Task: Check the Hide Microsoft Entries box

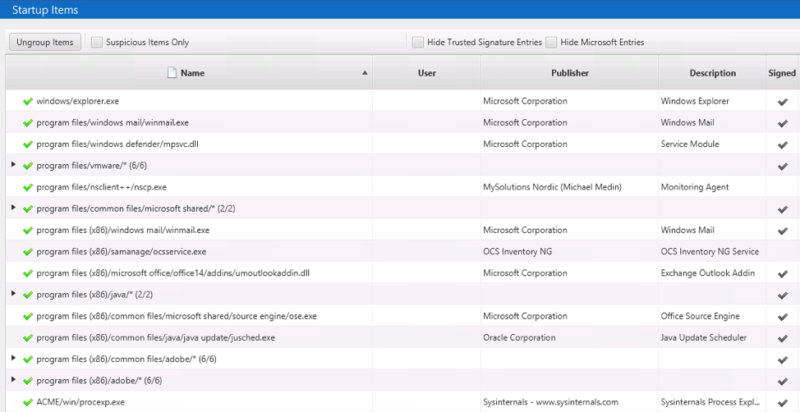Action: click(x=551, y=42)
